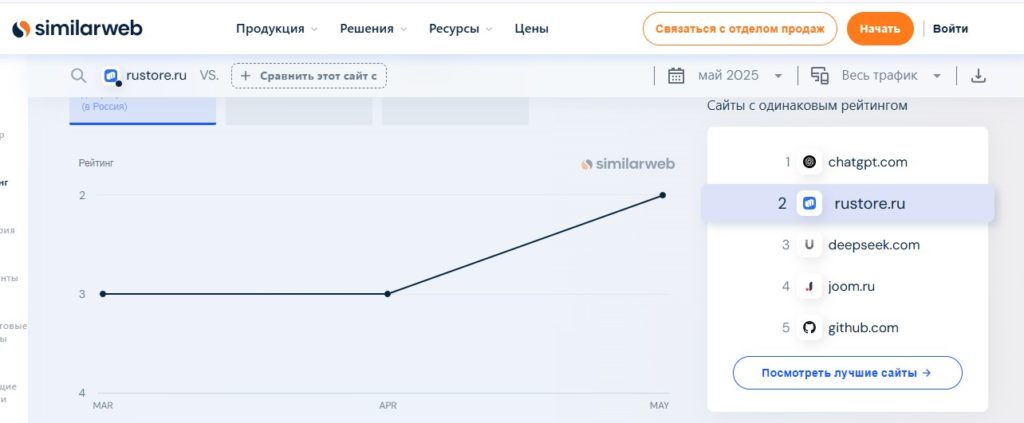Viewport: 1024px width, 423px height.
Task: Open the Цены page
Action: click(x=532, y=29)
